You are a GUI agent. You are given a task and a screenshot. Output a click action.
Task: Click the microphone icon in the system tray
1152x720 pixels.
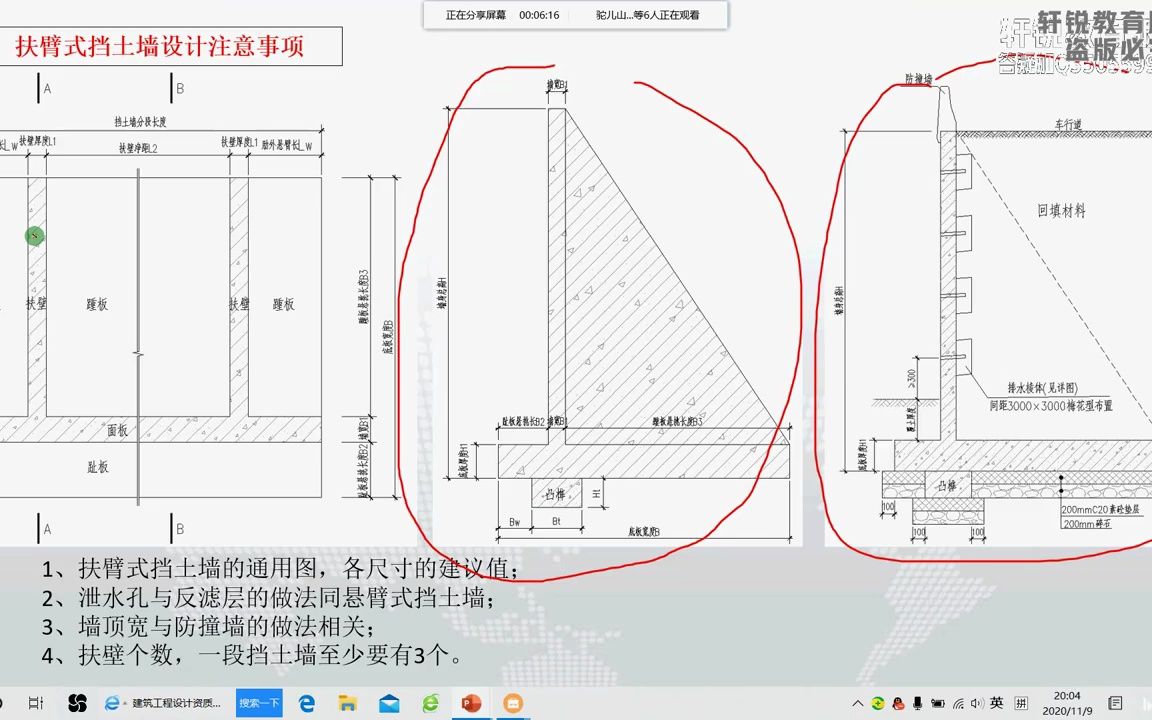click(917, 705)
